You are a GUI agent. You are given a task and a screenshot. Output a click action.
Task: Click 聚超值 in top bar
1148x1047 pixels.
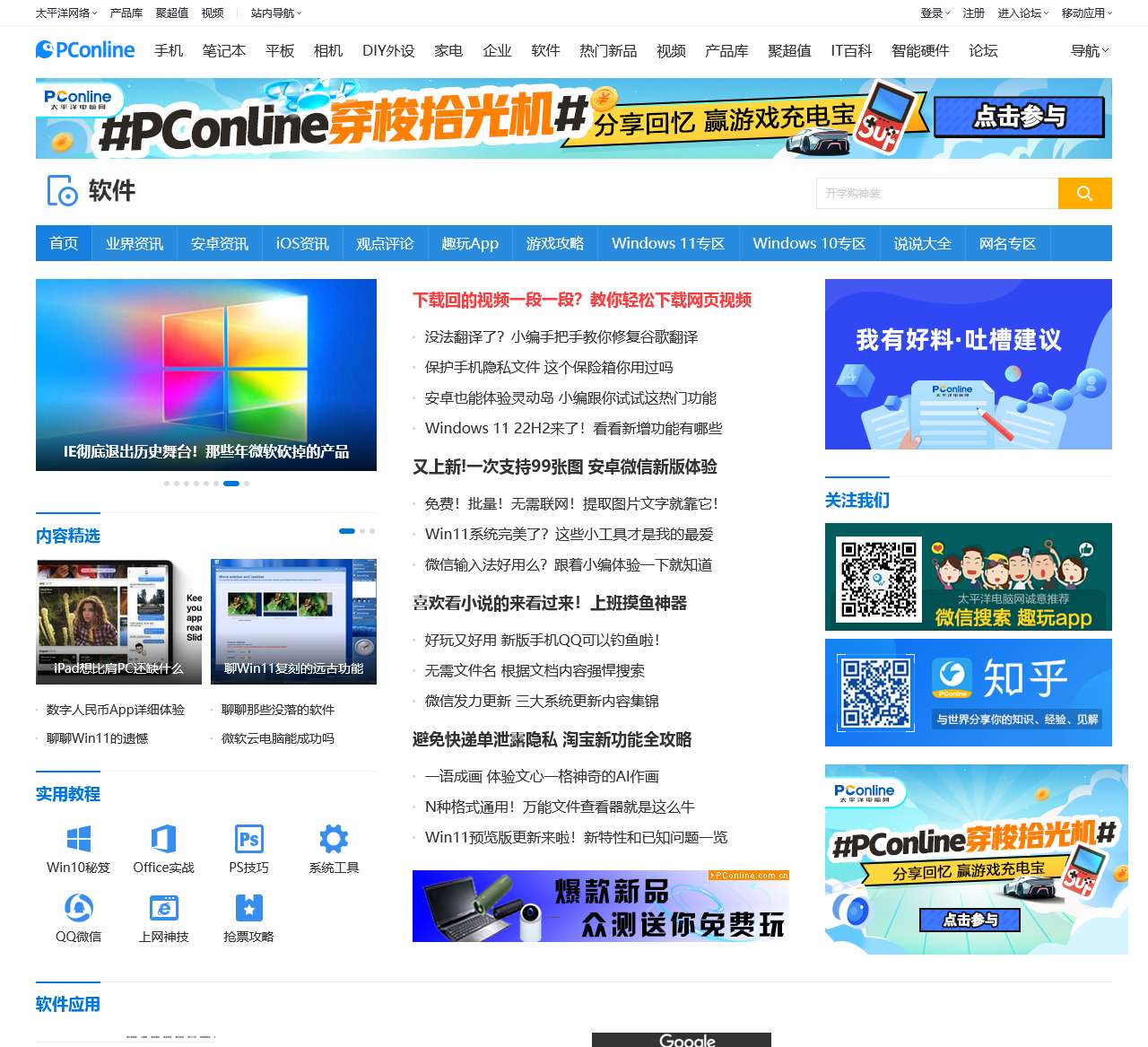point(171,13)
